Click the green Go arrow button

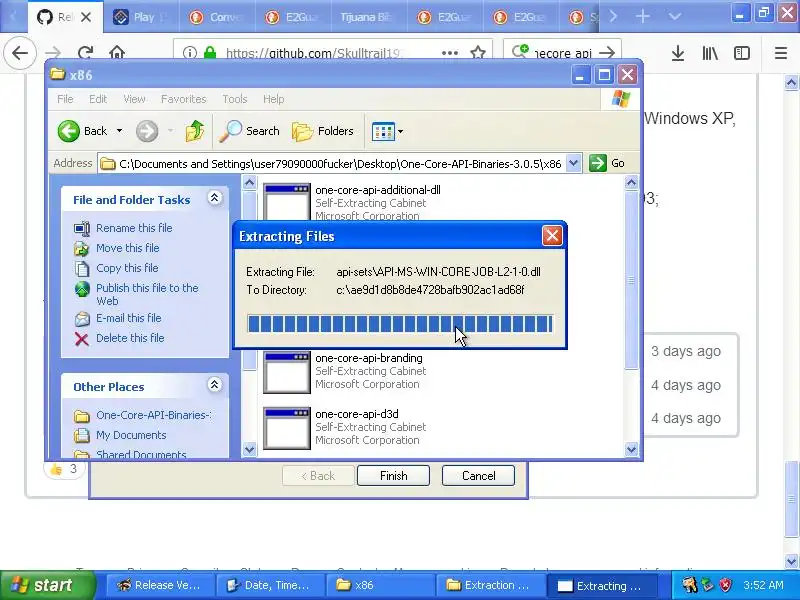pos(597,163)
